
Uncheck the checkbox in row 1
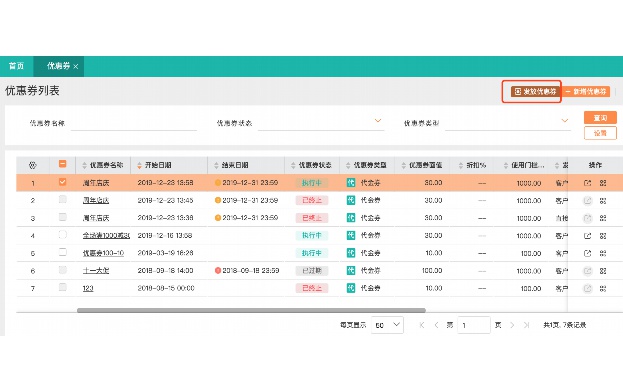62,182
